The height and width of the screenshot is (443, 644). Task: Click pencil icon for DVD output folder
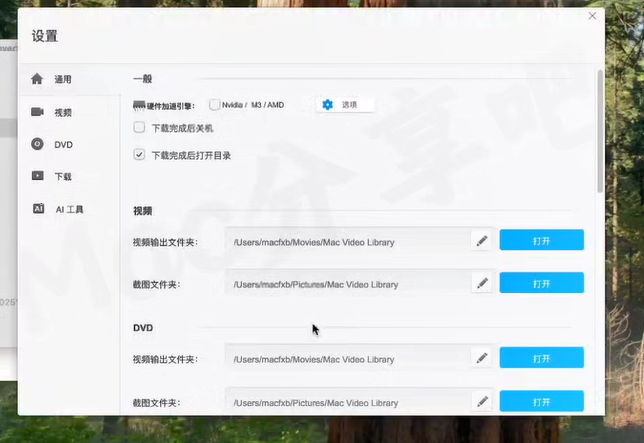(x=482, y=359)
